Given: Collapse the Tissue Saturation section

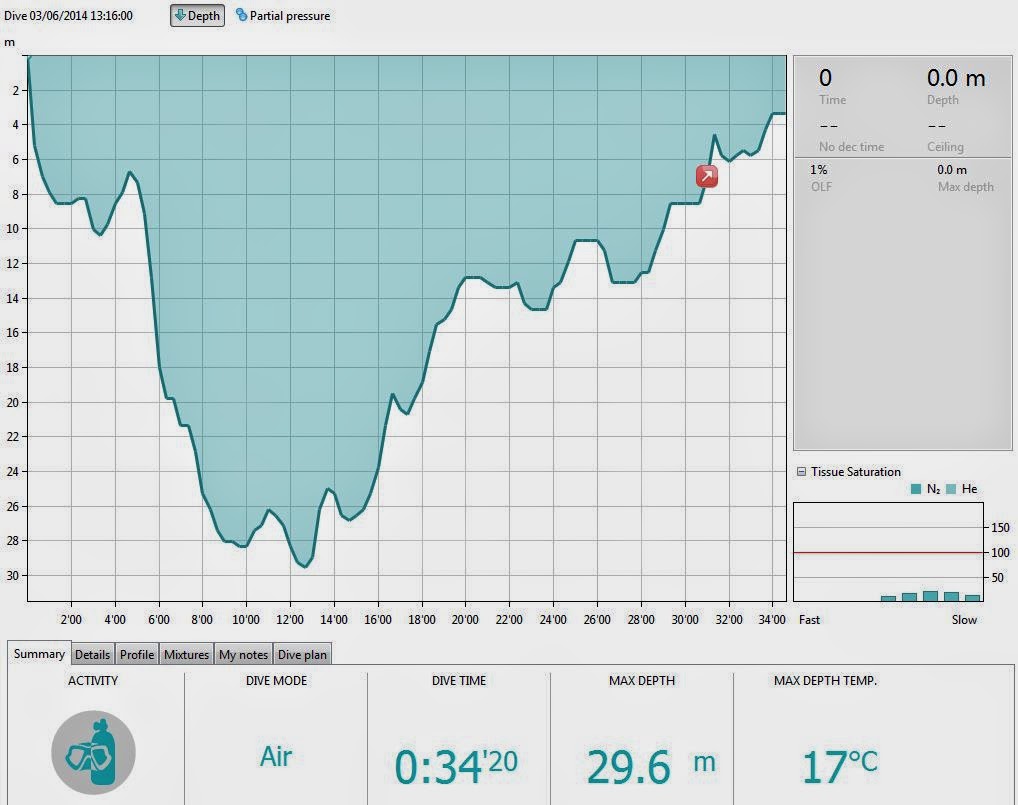Looking at the screenshot, I should (801, 472).
